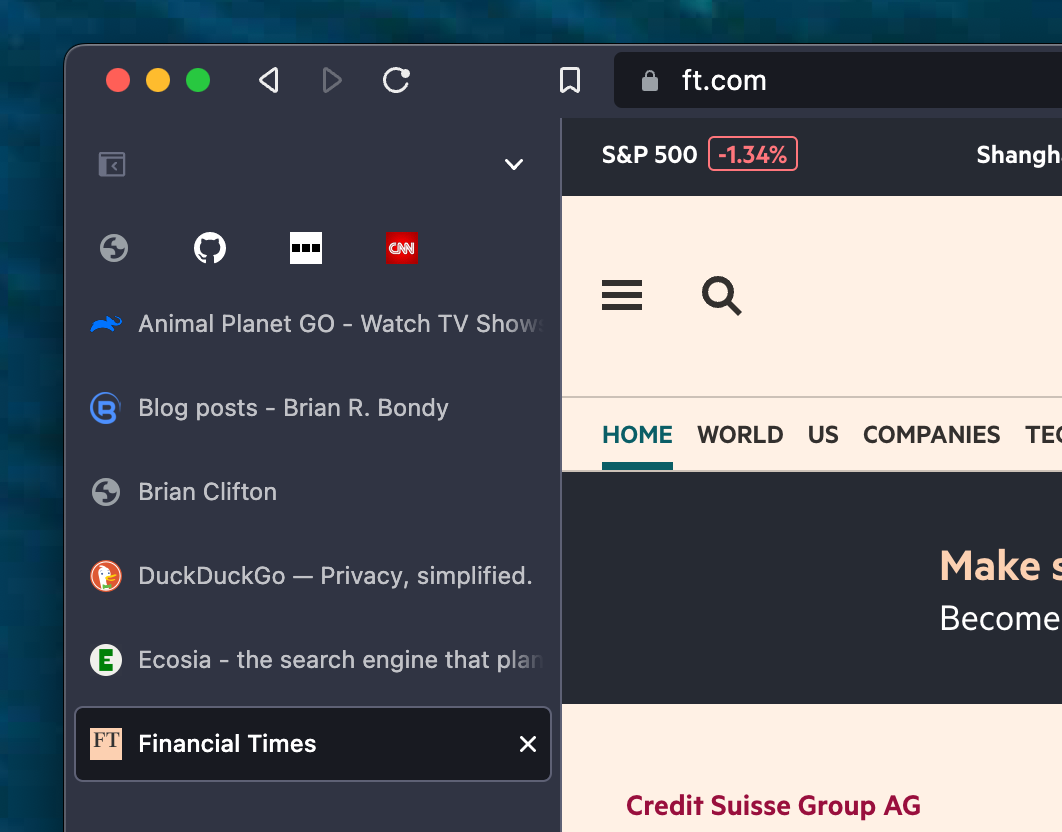This screenshot has height=832, width=1062.
Task: Click the bookmark icon in toolbar
Action: pyautogui.click(x=570, y=80)
